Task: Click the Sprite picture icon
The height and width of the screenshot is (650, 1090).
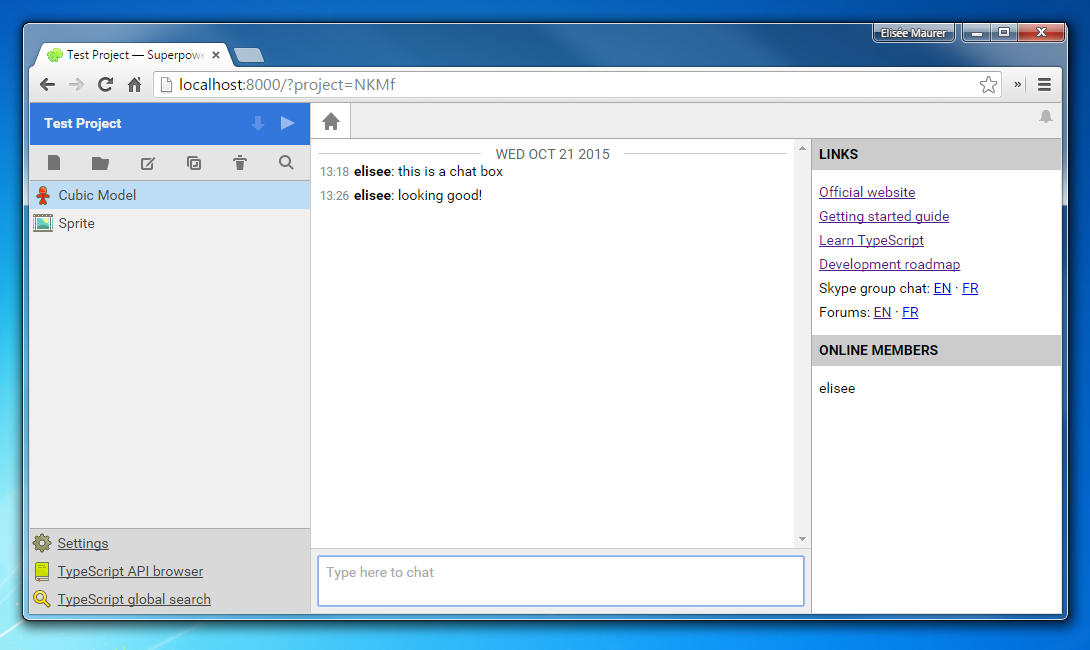Action: point(43,223)
